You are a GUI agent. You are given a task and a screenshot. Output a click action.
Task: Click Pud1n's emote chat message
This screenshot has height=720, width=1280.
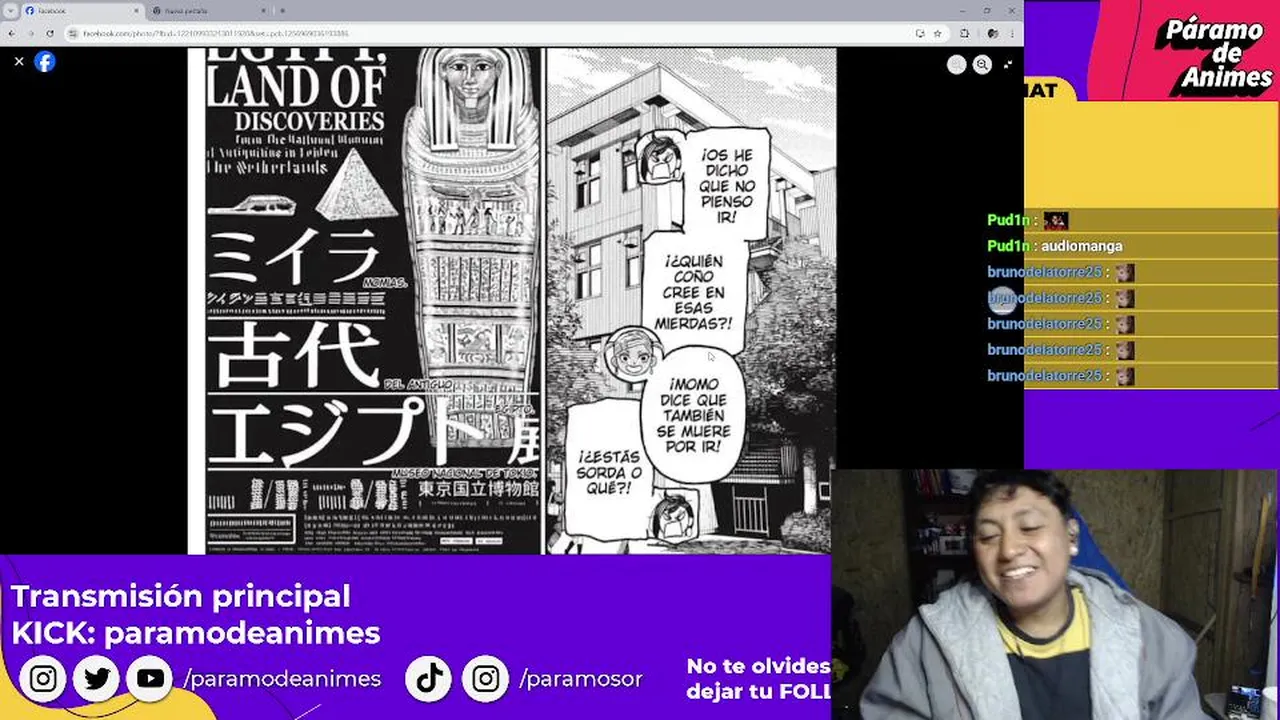pos(1028,220)
